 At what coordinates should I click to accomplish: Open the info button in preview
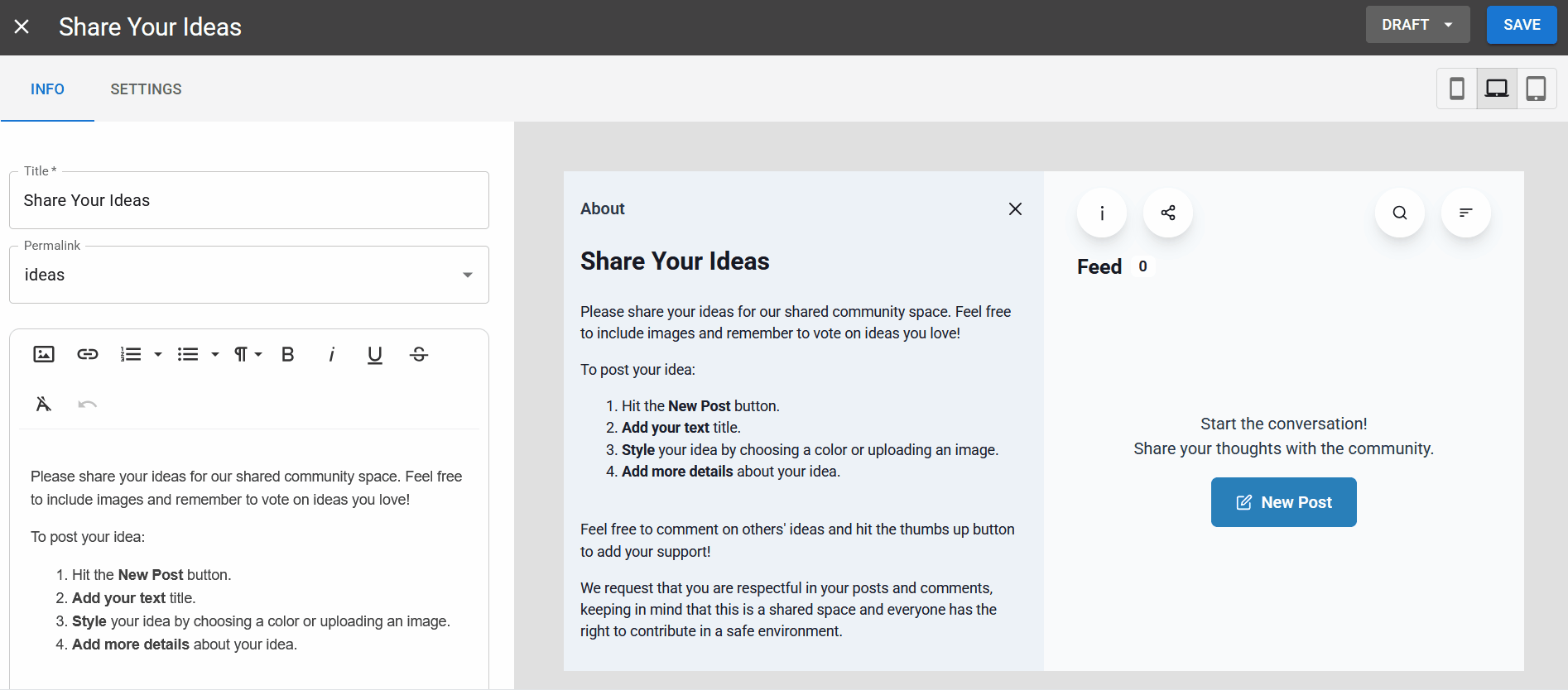pyautogui.click(x=1102, y=213)
